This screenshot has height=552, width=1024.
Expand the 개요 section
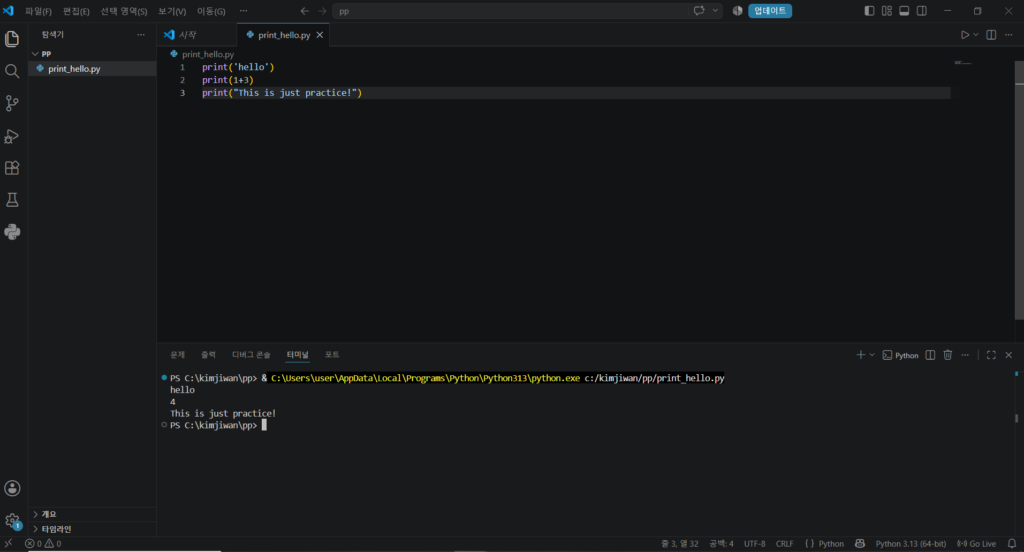92,514
